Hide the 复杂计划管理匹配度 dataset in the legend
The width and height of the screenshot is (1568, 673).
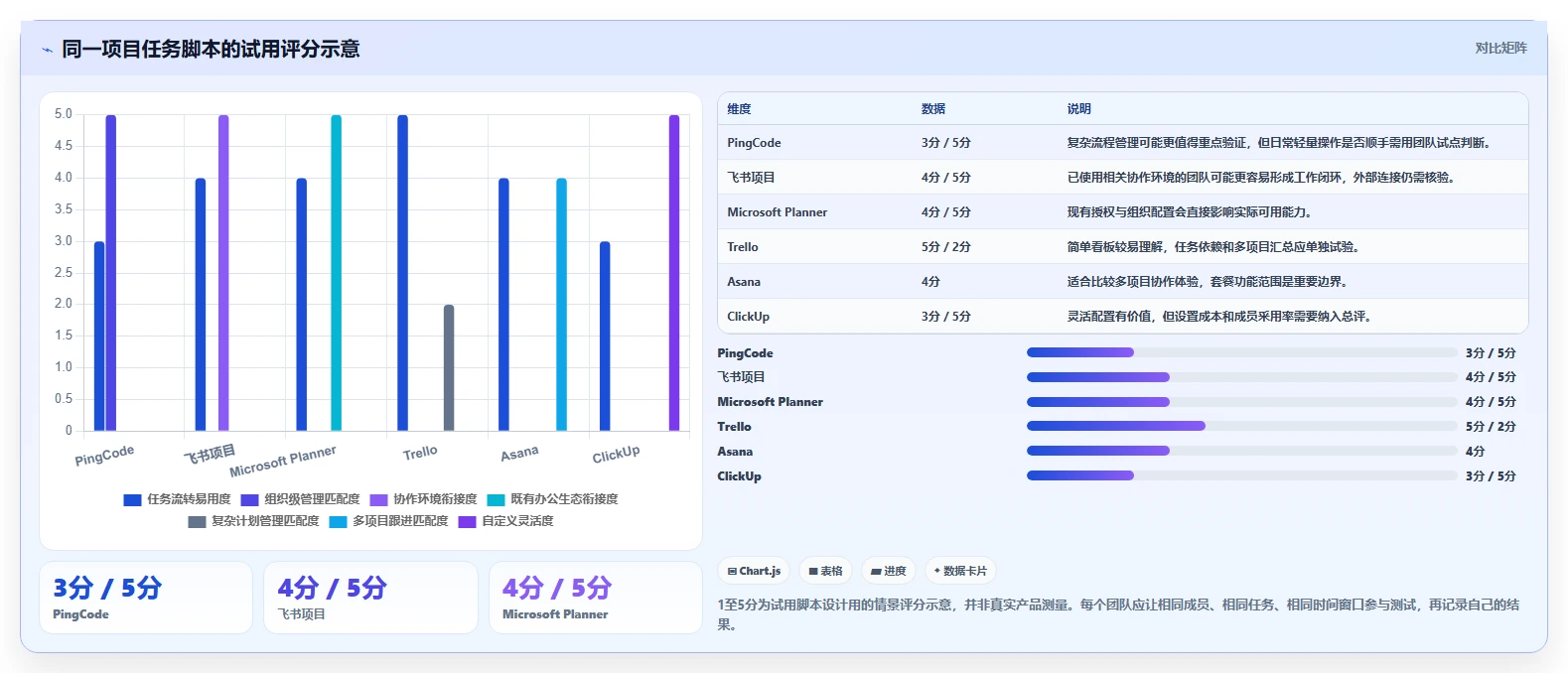(x=253, y=521)
